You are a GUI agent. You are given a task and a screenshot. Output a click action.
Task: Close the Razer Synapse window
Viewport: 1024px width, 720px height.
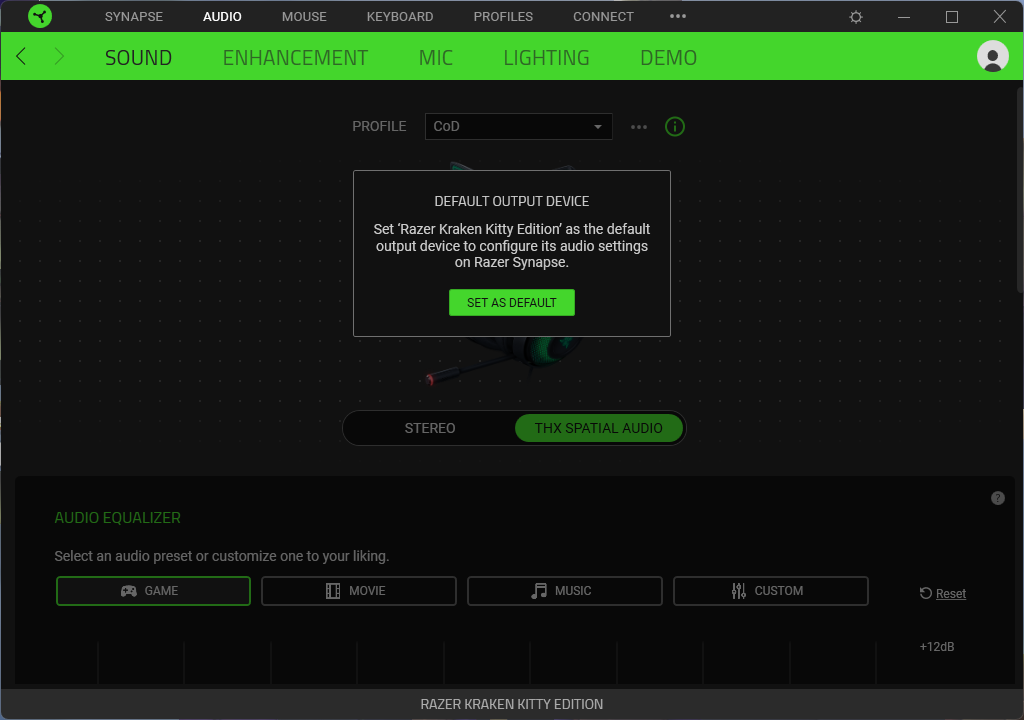coord(999,17)
